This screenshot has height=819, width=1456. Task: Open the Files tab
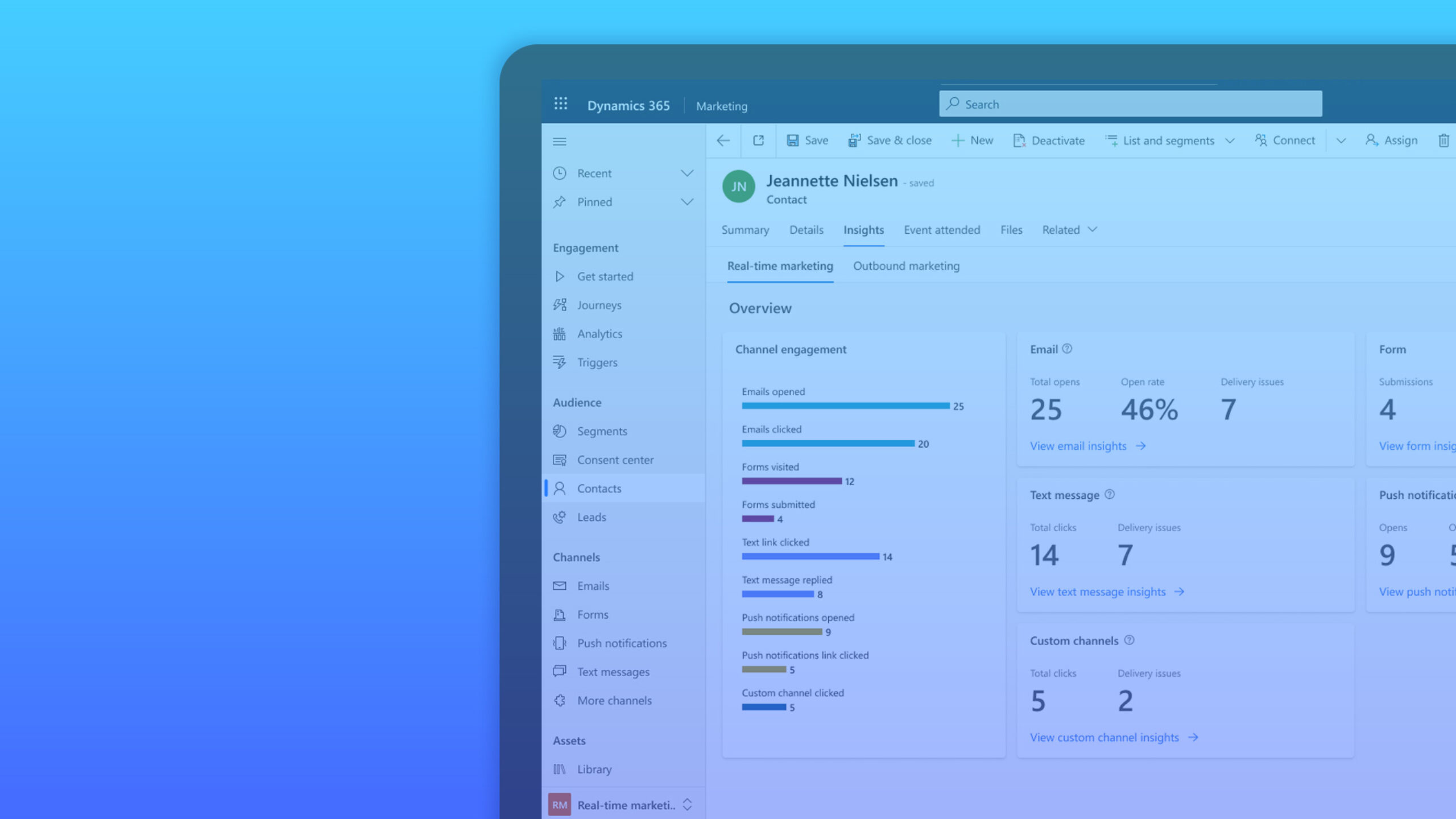(x=1011, y=230)
